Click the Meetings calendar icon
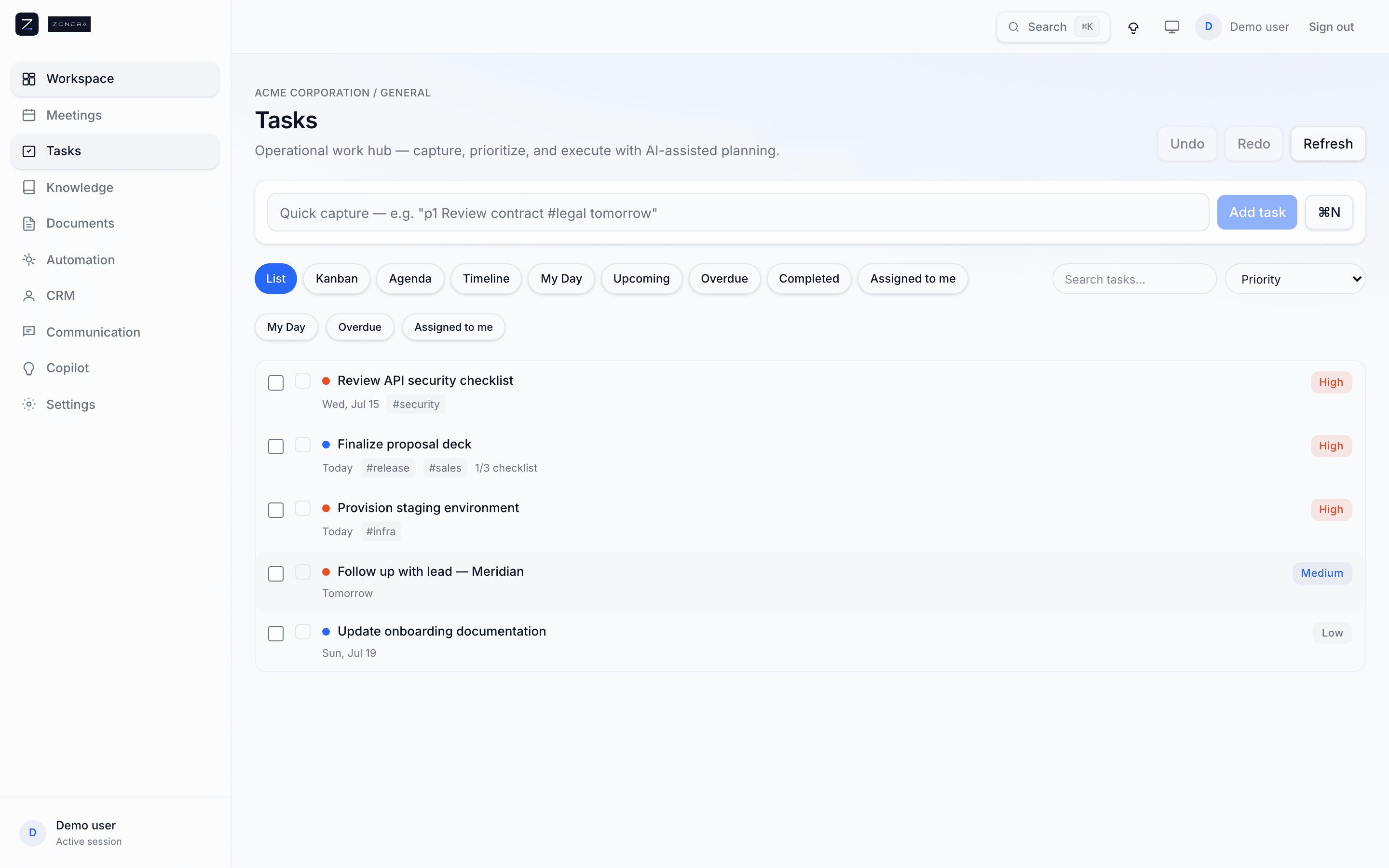 pos(29,115)
